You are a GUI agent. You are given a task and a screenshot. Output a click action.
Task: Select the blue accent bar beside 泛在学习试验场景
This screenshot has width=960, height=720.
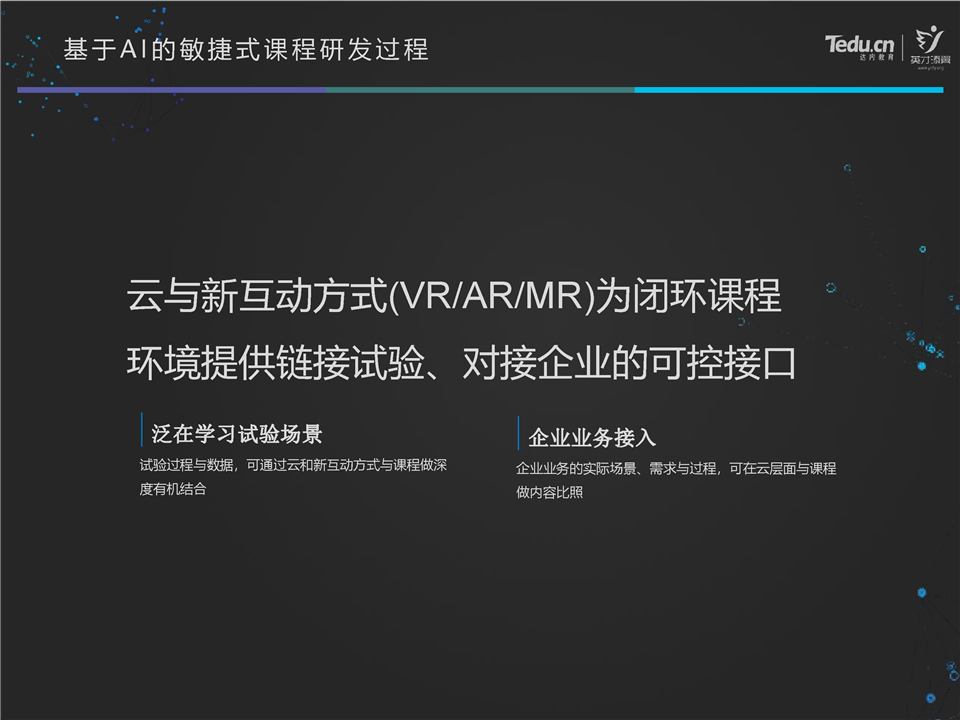(142, 431)
